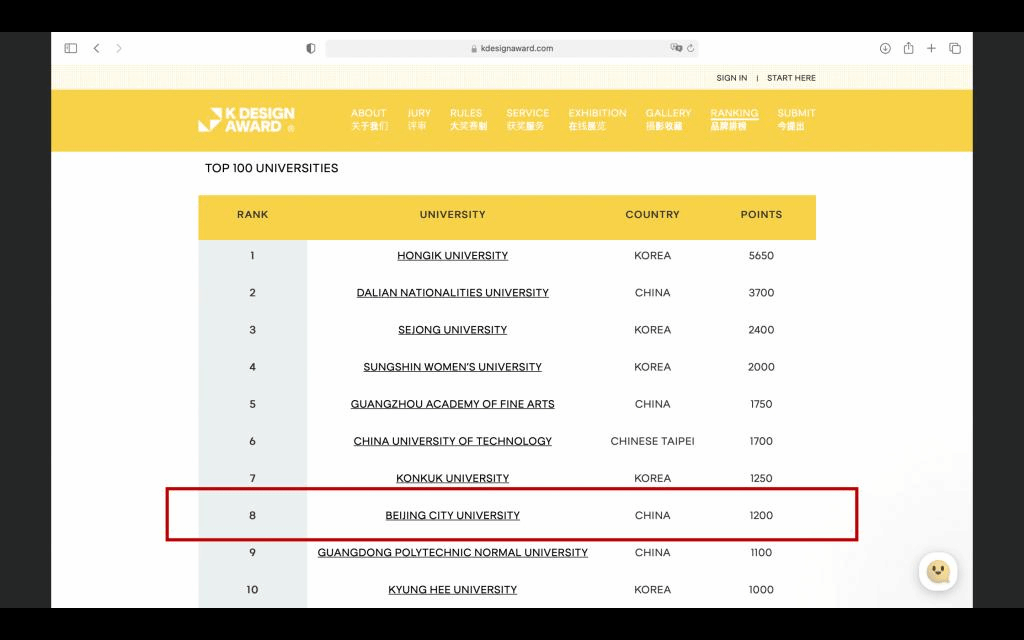Reload the page with refresh icon
Viewport: 1024px width, 640px height.
[x=691, y=48]
